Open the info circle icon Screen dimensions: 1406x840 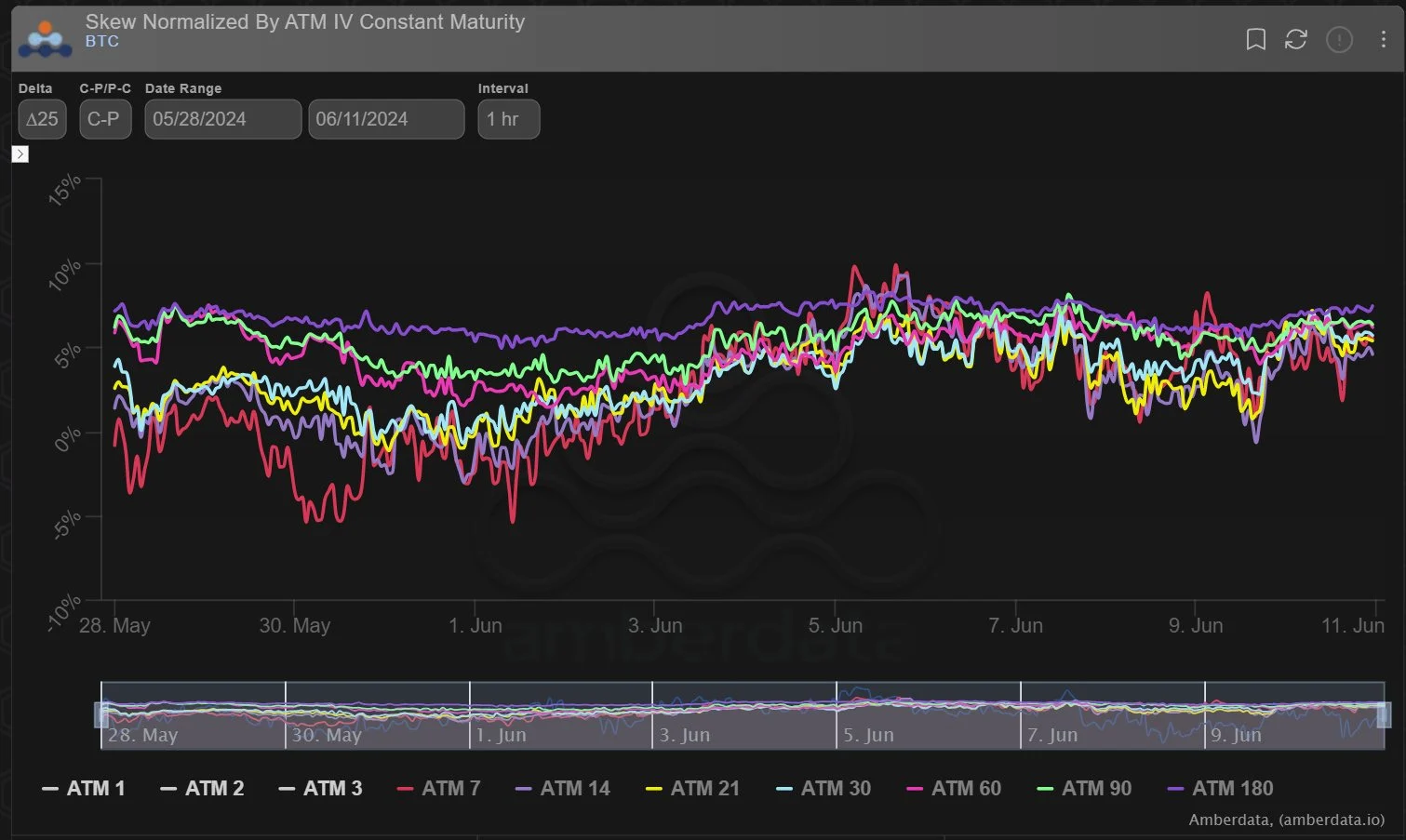[1339, 39]
